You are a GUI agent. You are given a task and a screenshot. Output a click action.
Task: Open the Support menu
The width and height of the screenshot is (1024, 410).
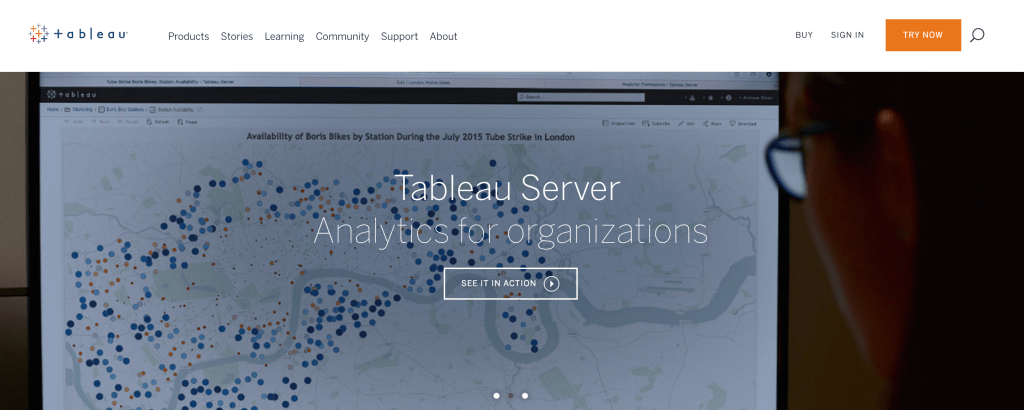coord(399,37)
